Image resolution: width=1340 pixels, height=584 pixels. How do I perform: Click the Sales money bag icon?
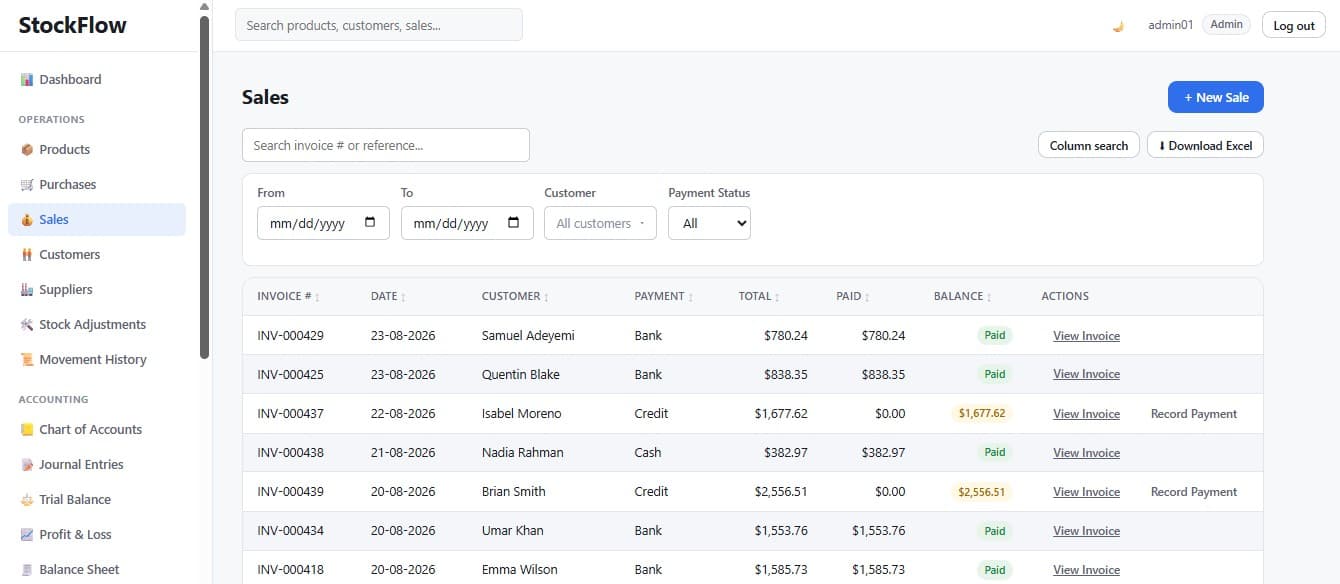click(27, 220)
